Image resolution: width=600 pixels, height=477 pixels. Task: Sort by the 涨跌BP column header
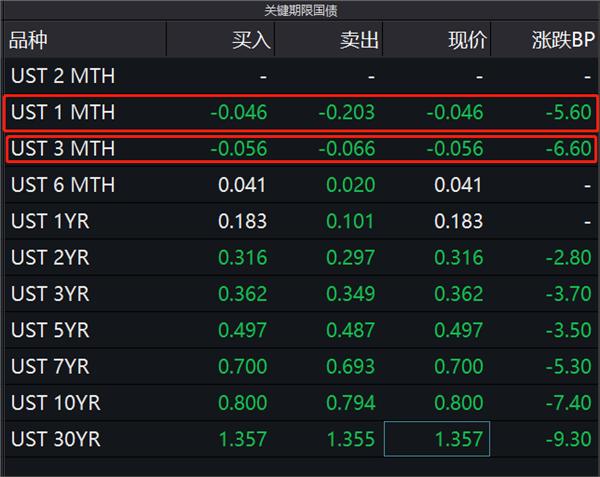563,40
